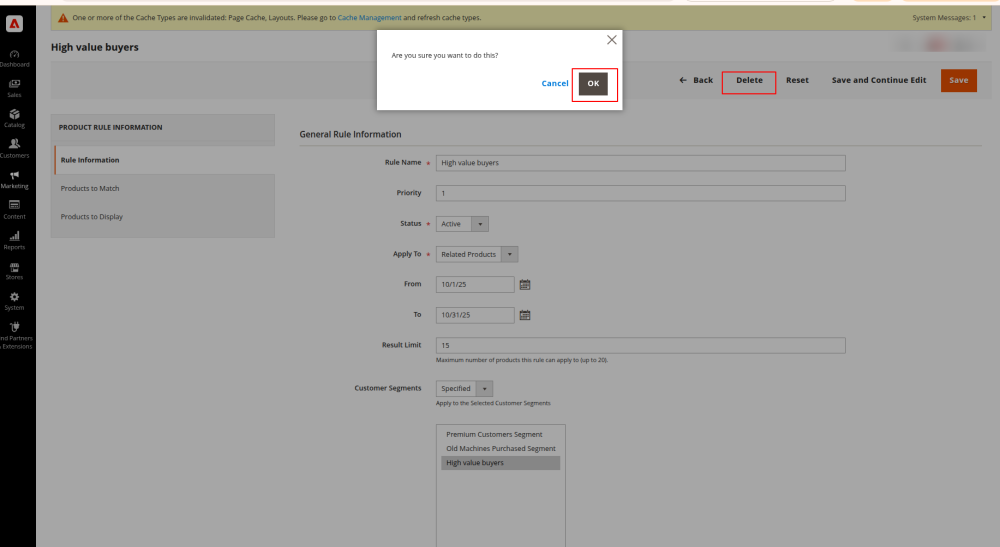Image resolution: width=1000 pixels, height=547 pixels.
Task: Close the confirmation dialog with X
Action: coord(612,40)
